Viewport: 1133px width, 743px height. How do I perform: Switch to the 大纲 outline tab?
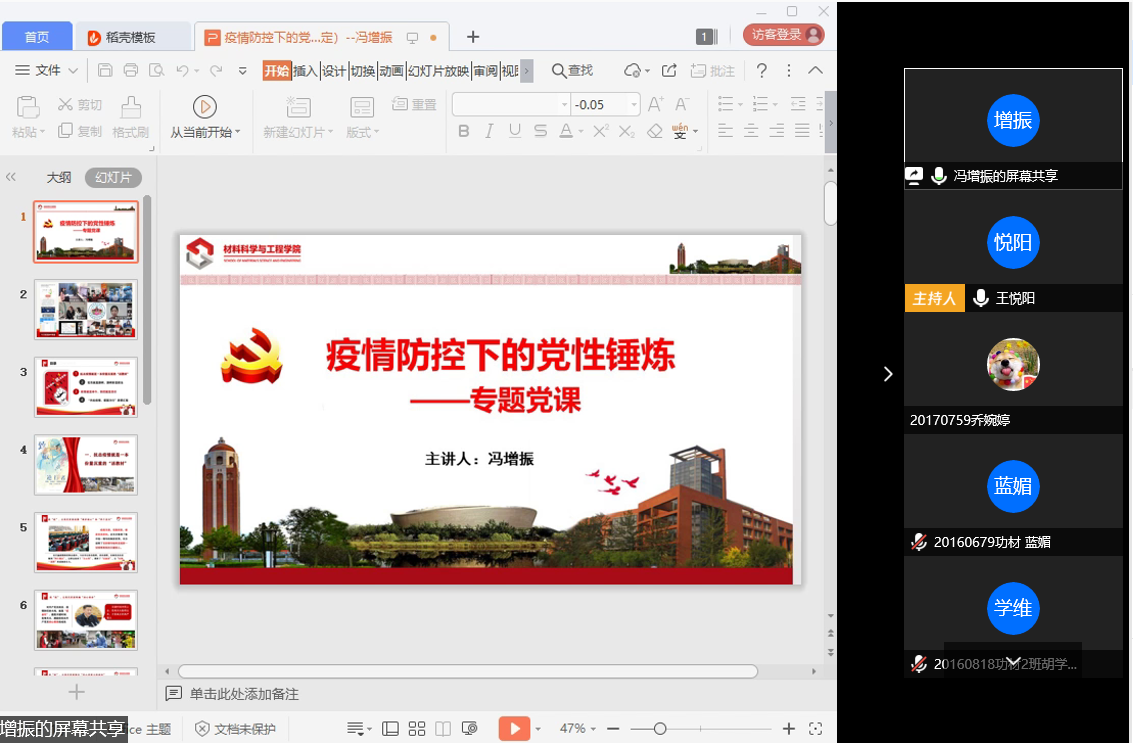59,177
